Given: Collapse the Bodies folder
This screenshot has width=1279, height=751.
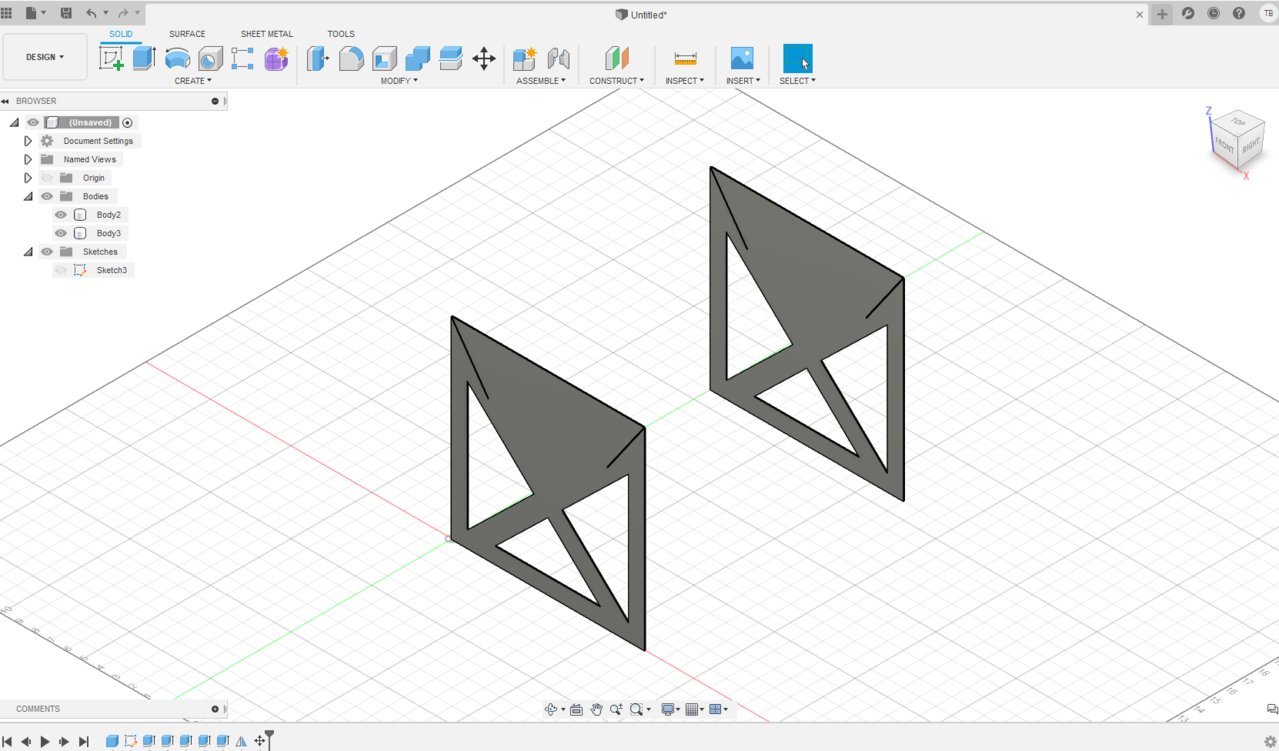Looking at the screenshot, I should tap(28, 196).
